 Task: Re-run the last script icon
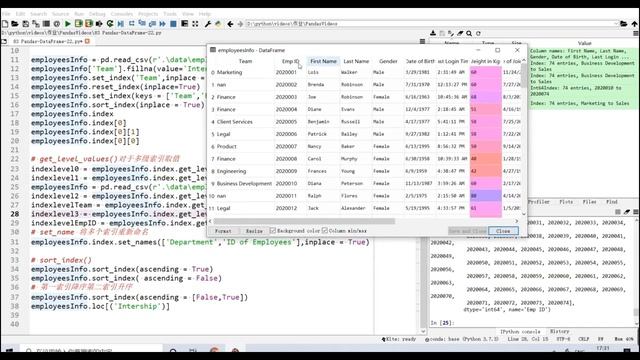tap(110, 24)
